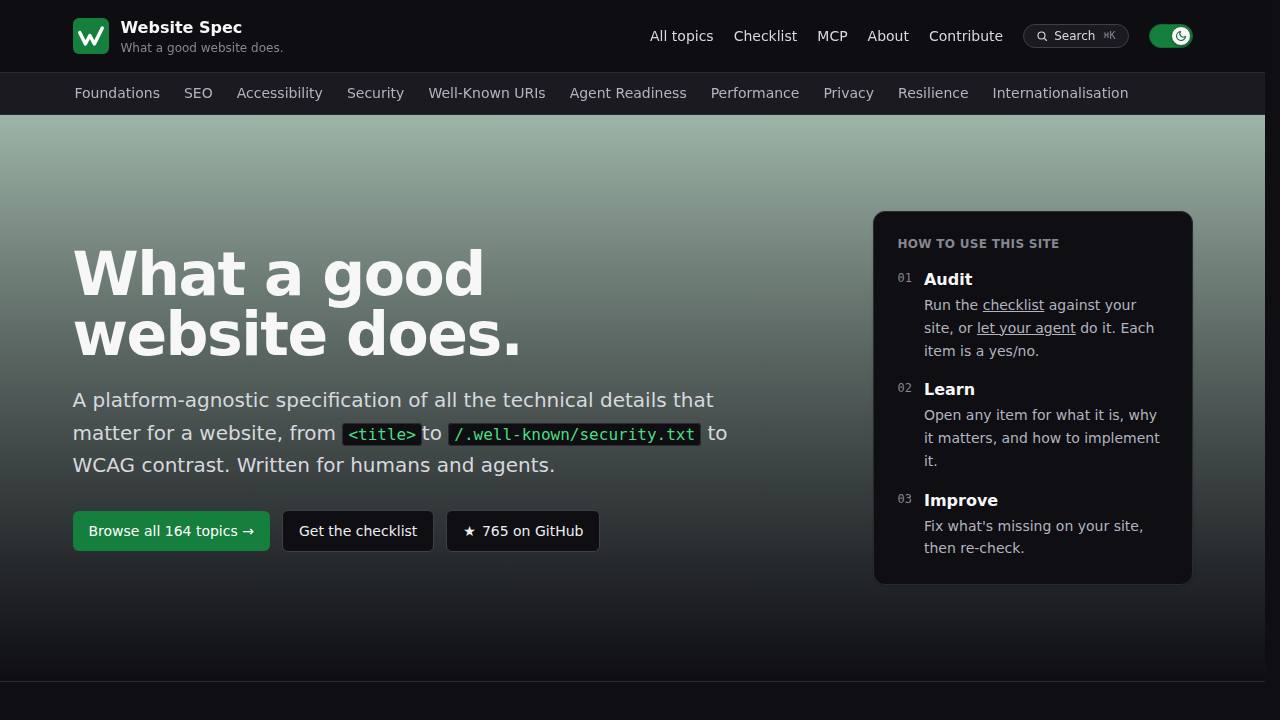Open All topics in the header
This screenshot has height=720, width=1280.
[x=681, y=36]
